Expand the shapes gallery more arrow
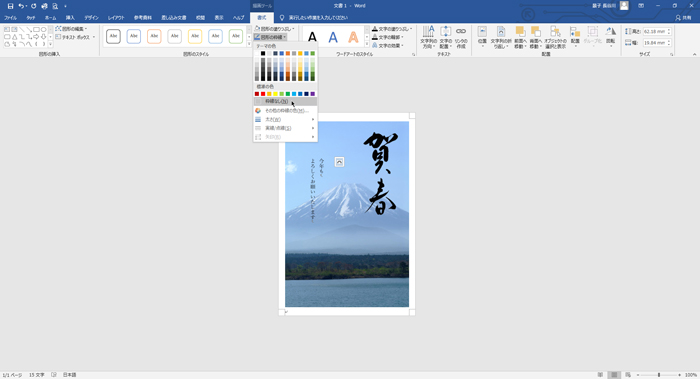 50,44
